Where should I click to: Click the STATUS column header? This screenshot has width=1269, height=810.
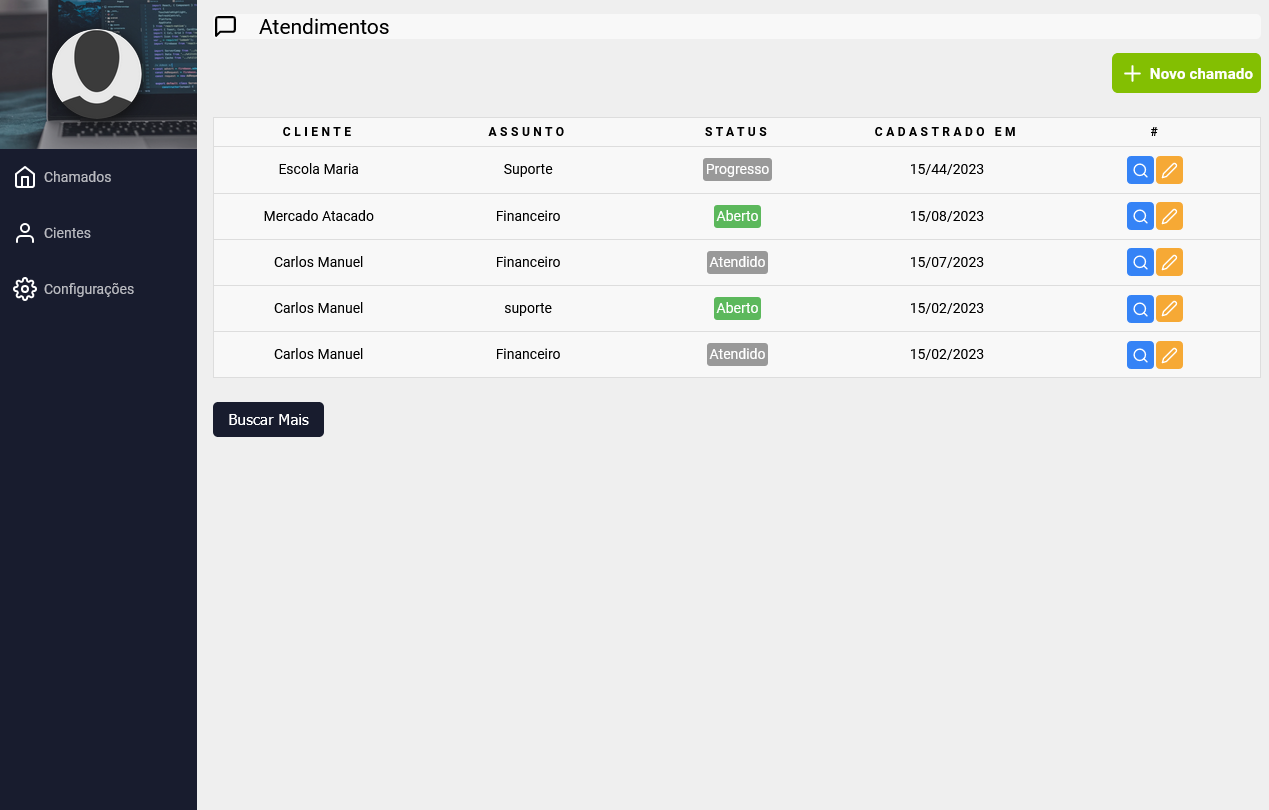point(737,132)
